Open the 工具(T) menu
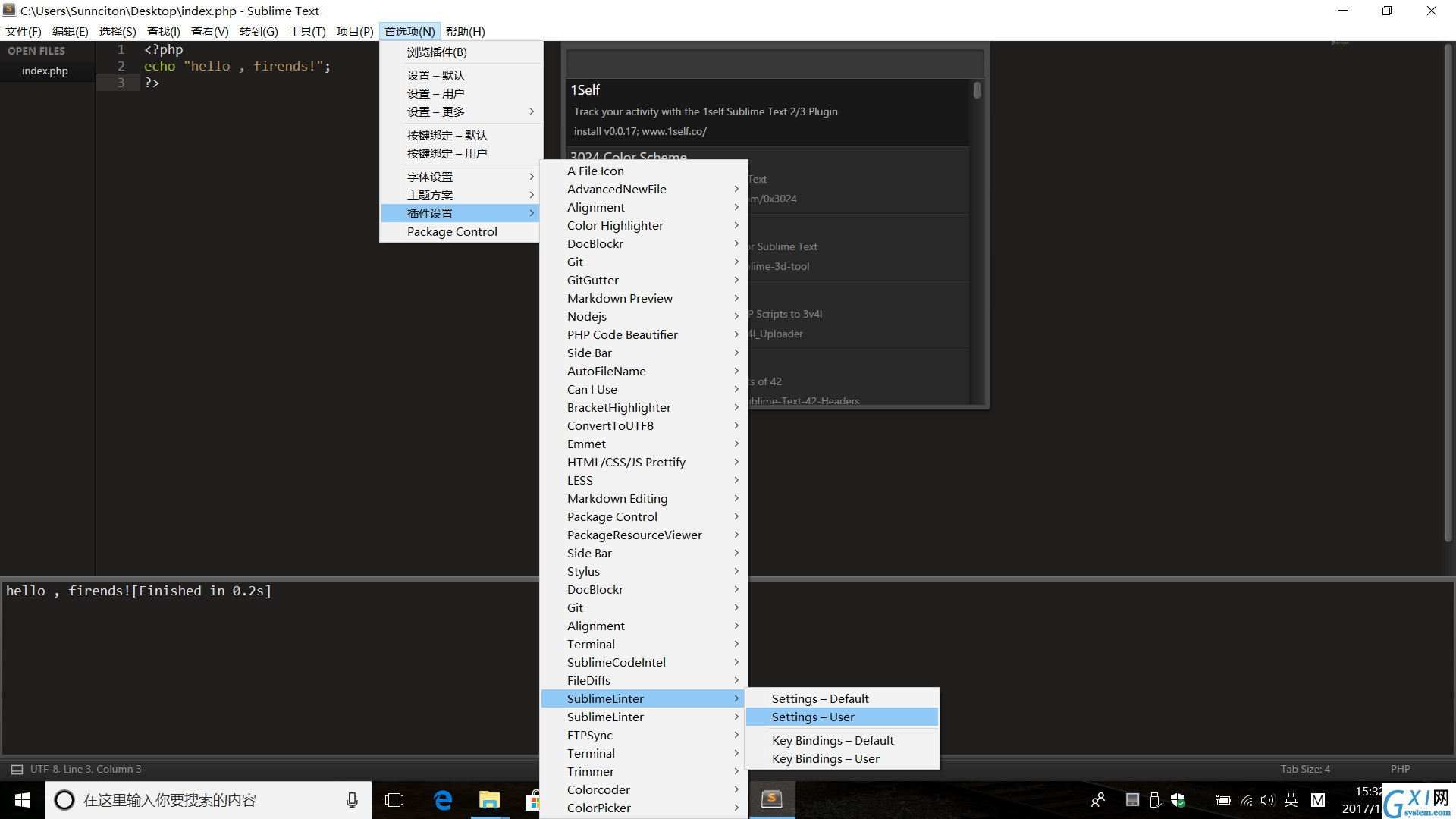Image resolution: width=1456 pixels, height=819 pixels. pos(307,31)
